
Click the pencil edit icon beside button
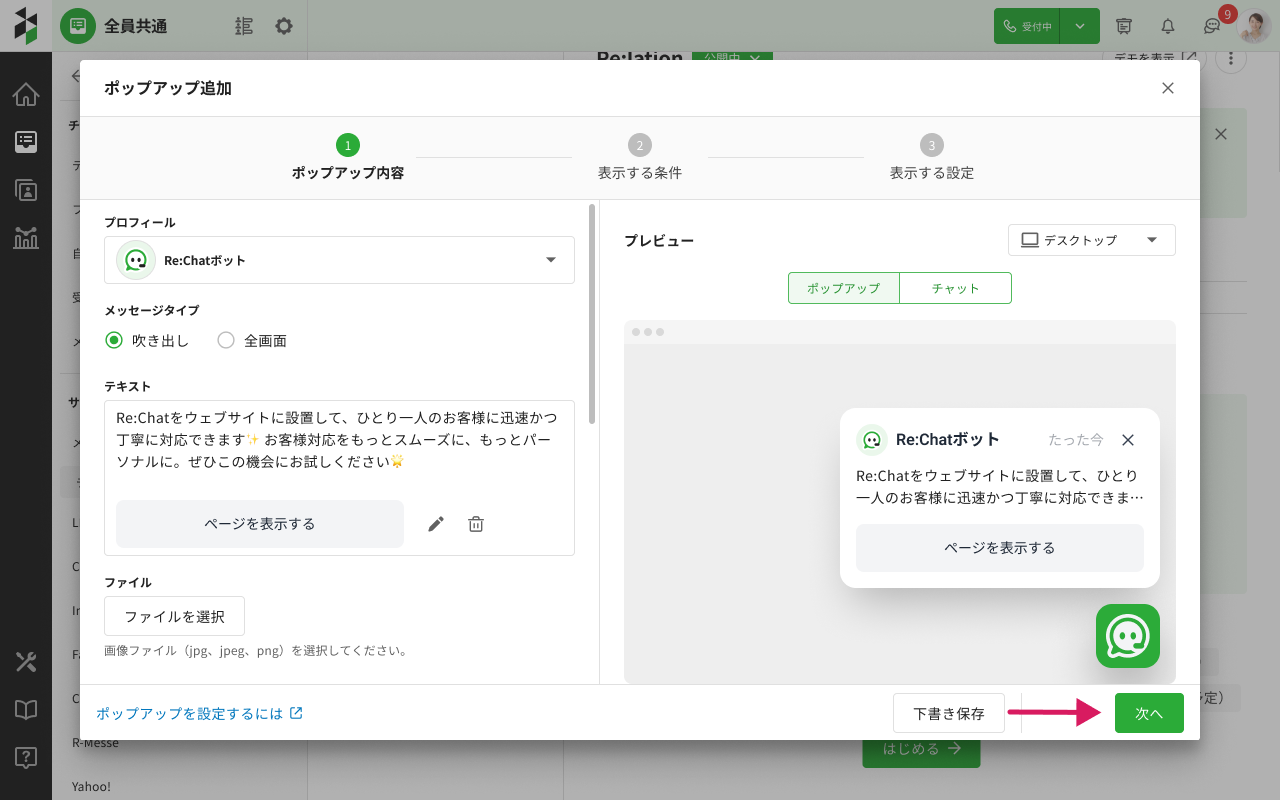pos(436,524)
